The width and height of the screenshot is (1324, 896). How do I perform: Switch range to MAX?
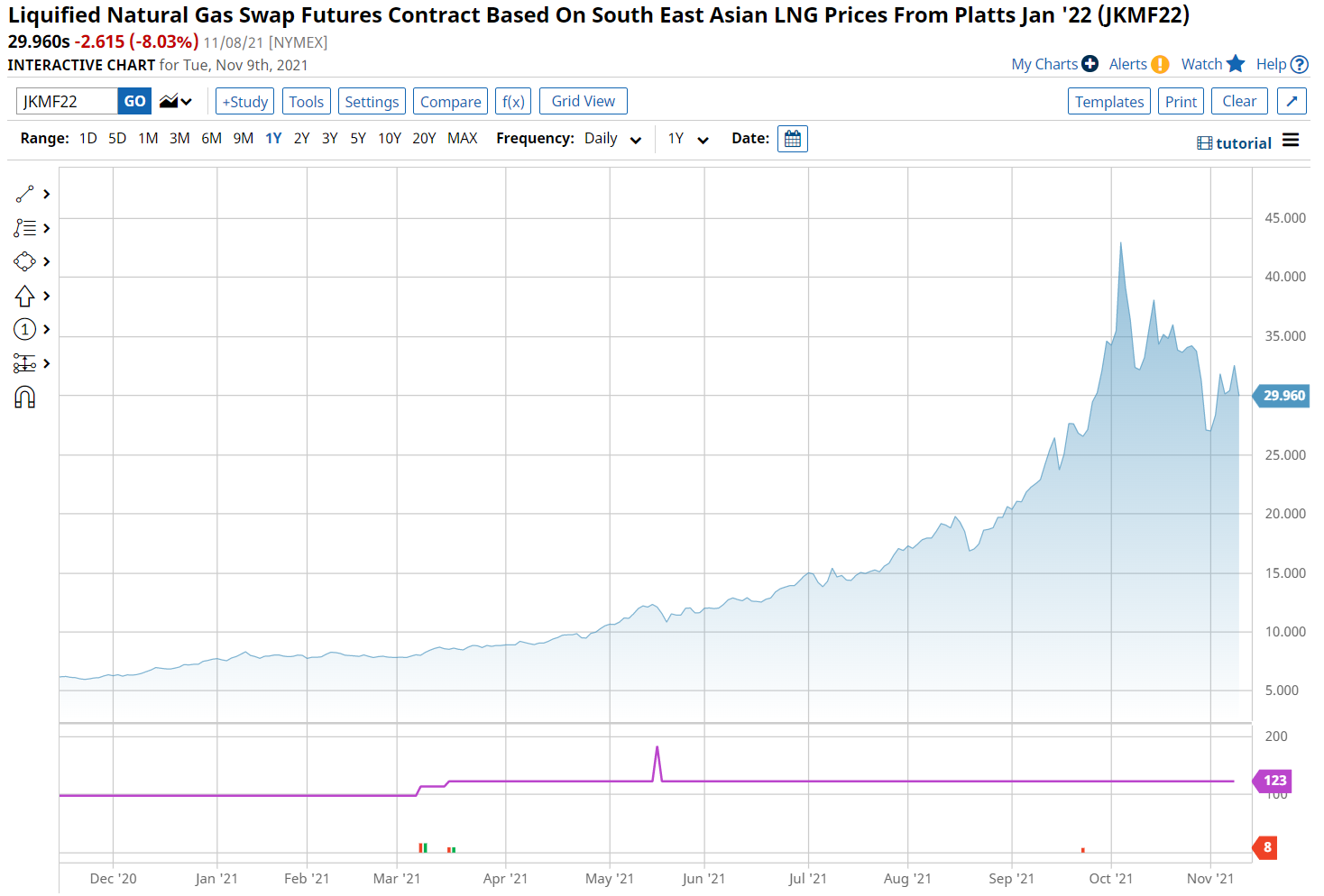point(462,139)
